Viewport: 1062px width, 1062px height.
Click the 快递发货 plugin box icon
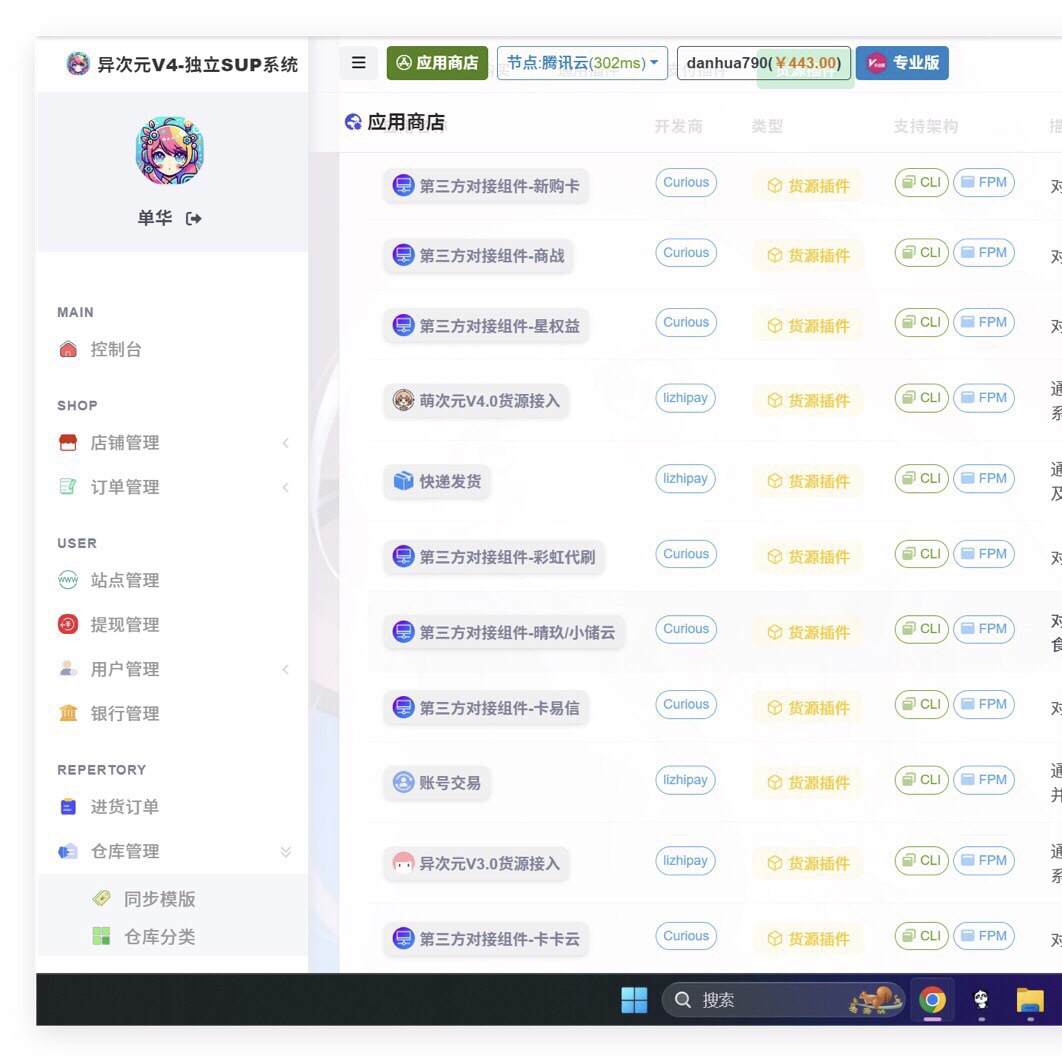tap(403, 481)
